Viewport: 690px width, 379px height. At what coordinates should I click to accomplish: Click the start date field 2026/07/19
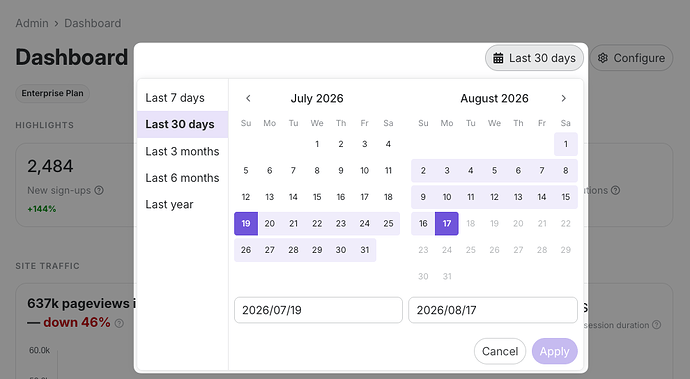318,310
